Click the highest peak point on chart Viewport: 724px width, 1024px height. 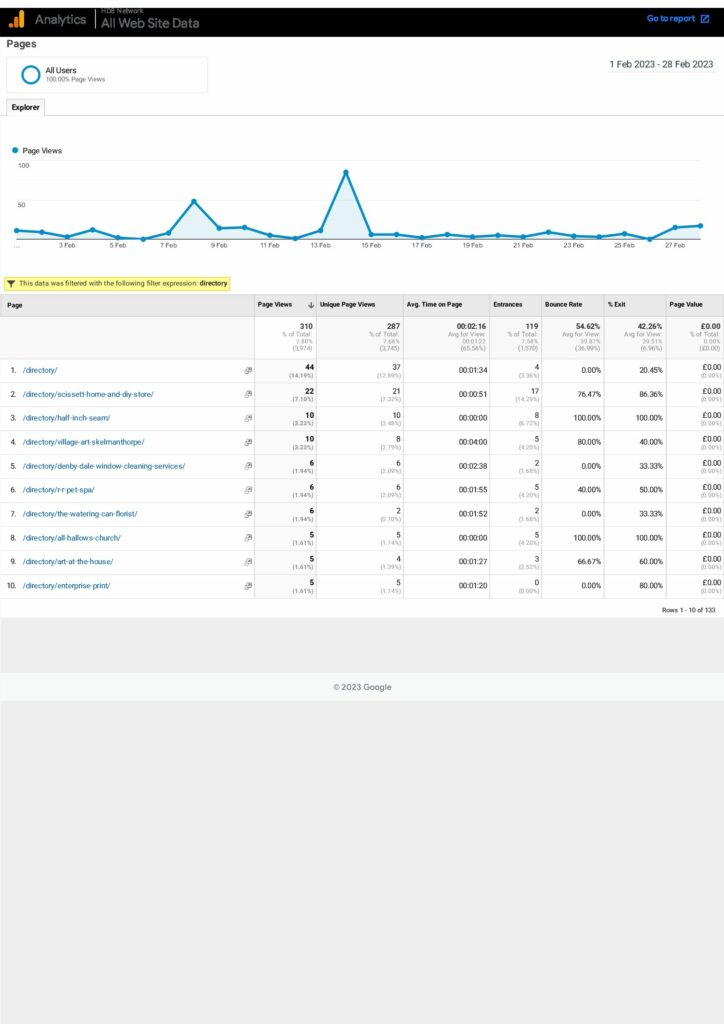click(x=346, y=173)
